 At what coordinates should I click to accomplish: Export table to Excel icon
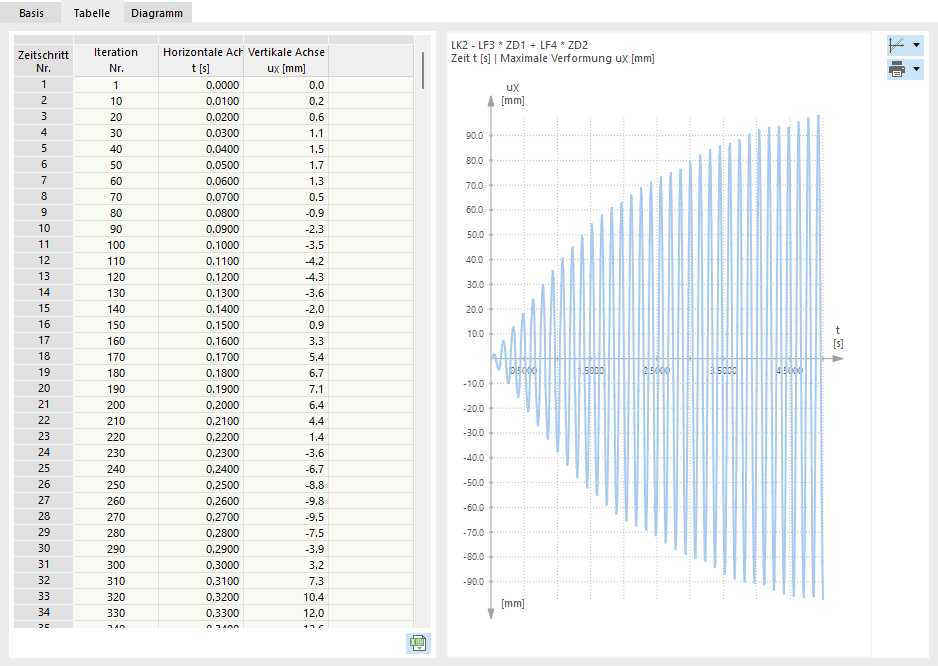[418, 643]
